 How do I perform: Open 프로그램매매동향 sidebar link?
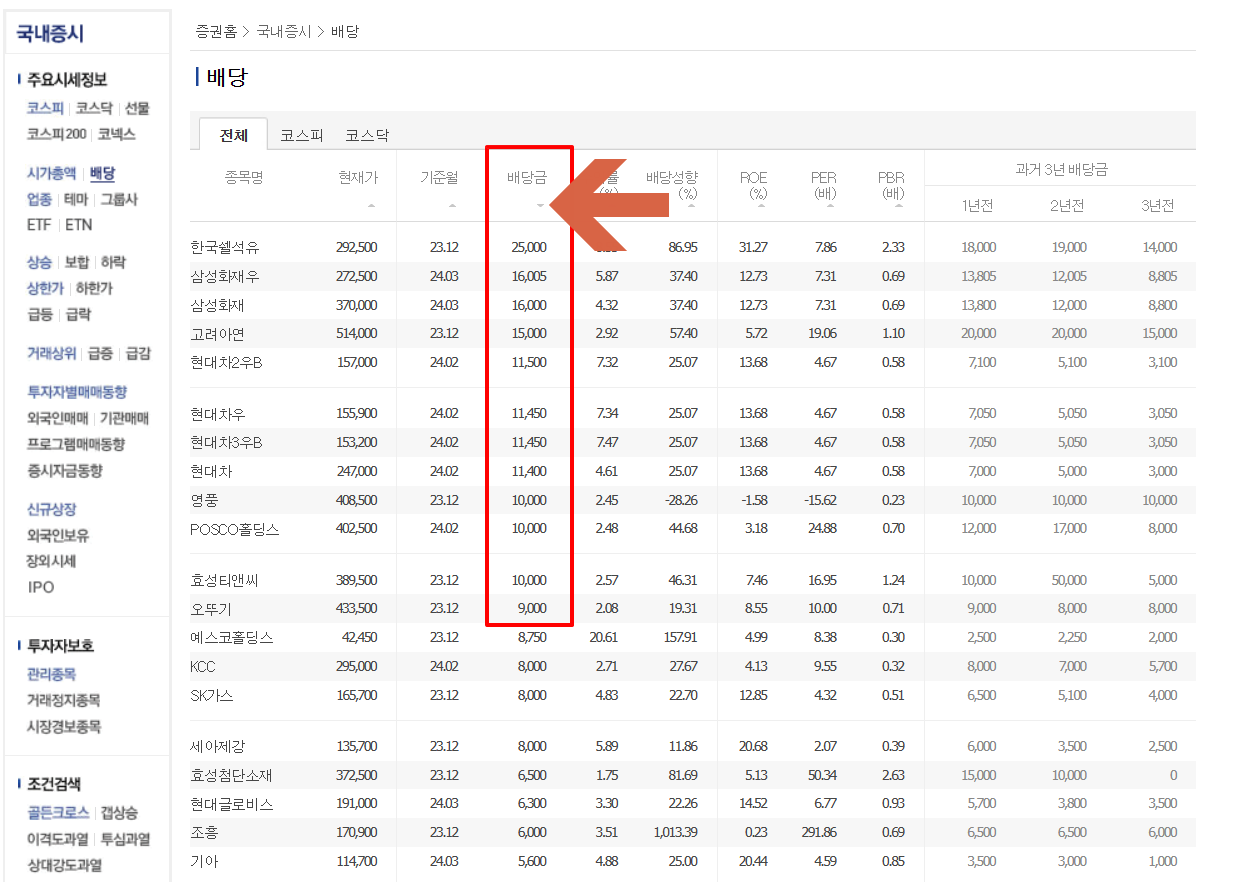point(76,444)
